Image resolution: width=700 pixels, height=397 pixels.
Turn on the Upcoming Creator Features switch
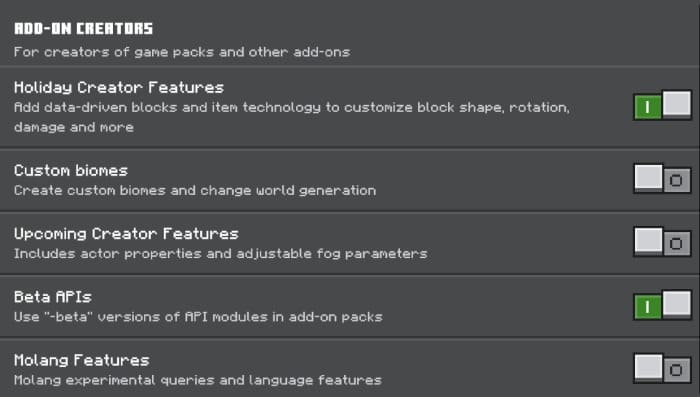662,242
